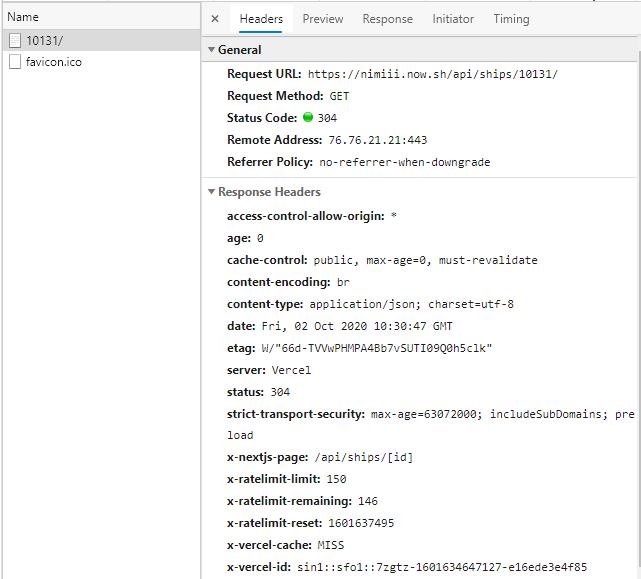Click the age header value 0
This screenshot has height=579, width=641.
pos(260,238)
